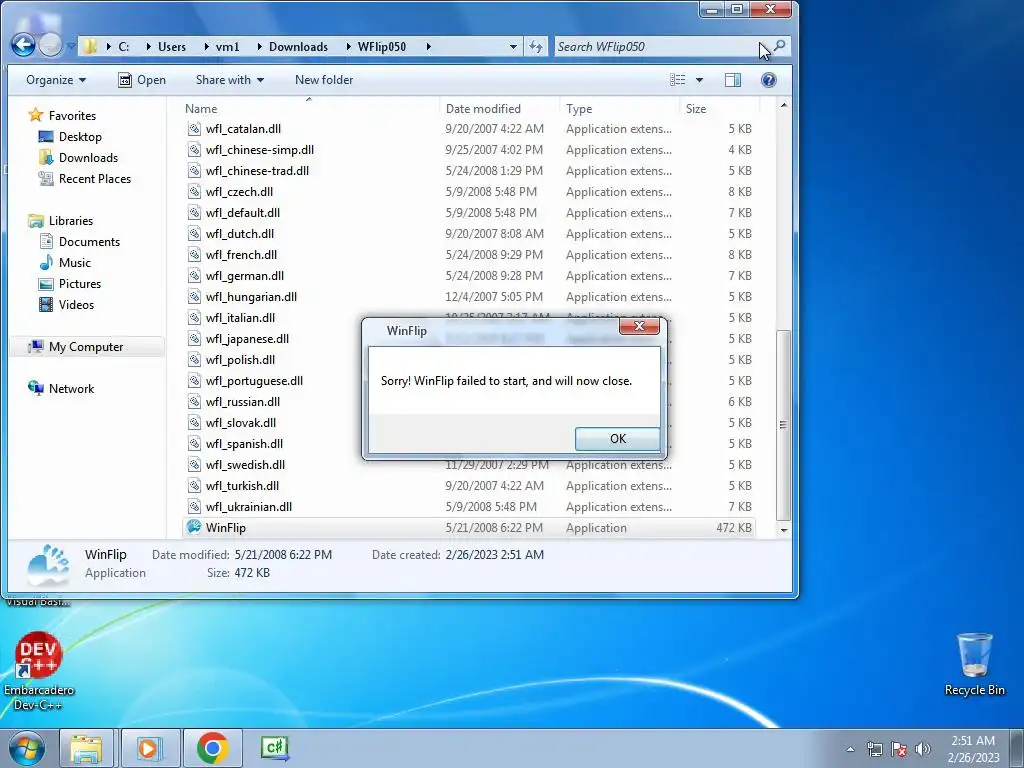Viewport: 1024px width, 768px height.
Task: Select the wfl_russian.dll file icon
Action: (x=194, y=402)
